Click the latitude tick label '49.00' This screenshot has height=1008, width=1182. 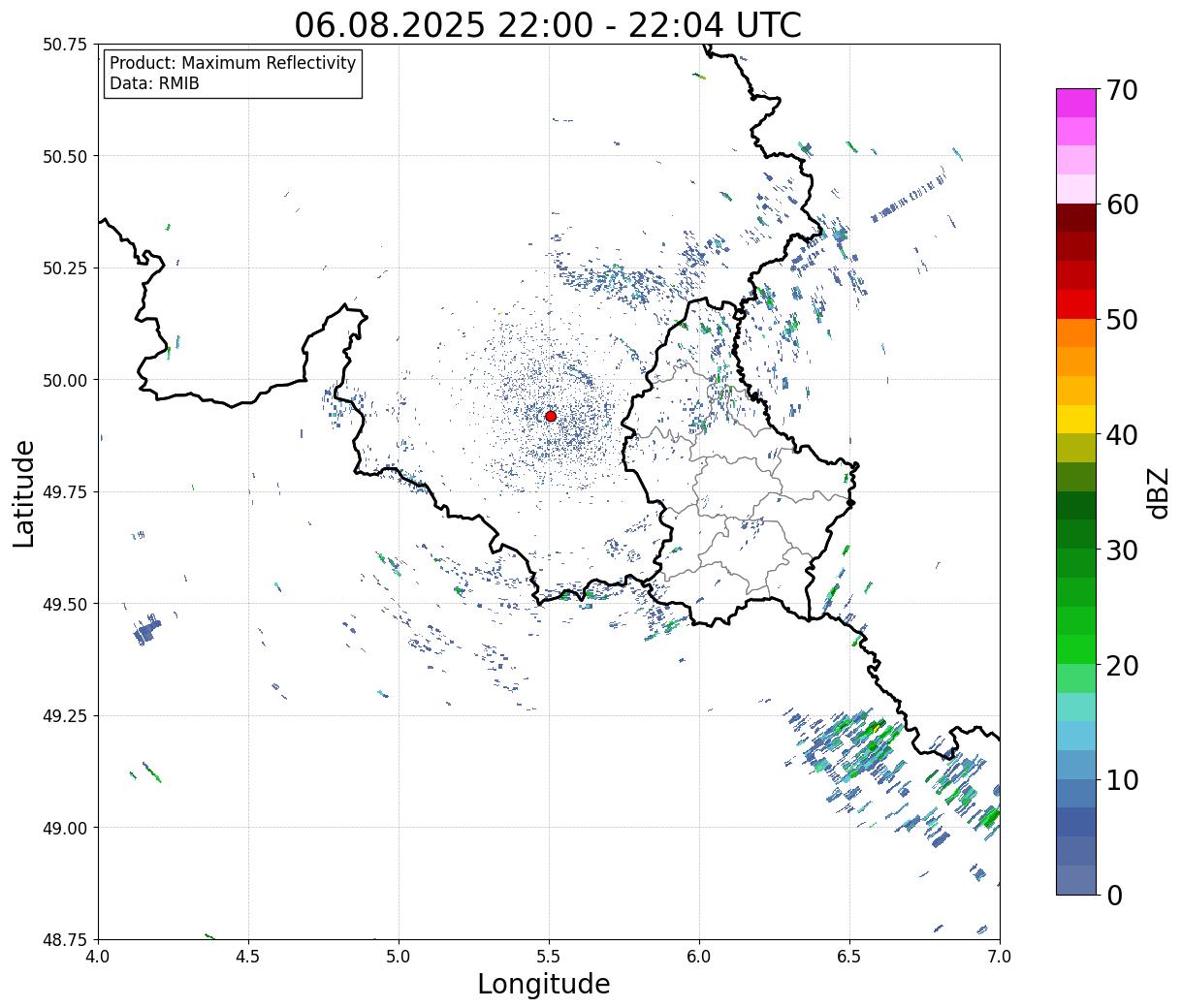coord(65,828)
